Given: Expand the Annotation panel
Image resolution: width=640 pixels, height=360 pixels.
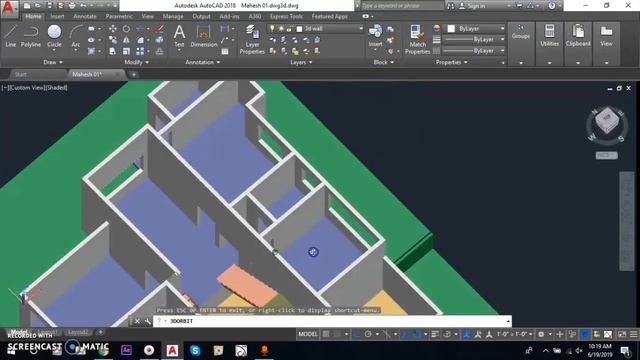Looking at the screenshot, I should (x=203, y=62).
